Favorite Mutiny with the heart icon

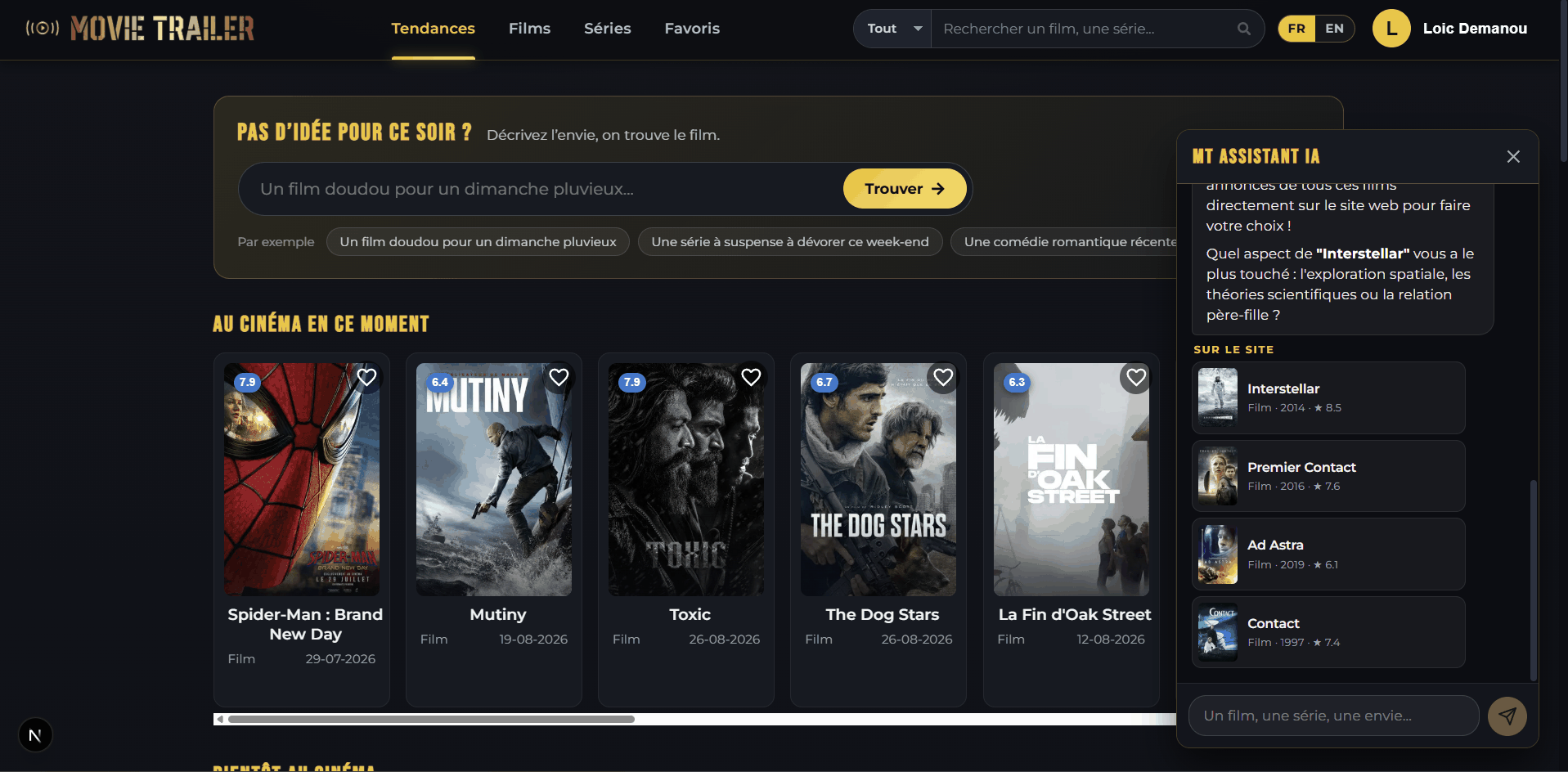coord(559,377)
